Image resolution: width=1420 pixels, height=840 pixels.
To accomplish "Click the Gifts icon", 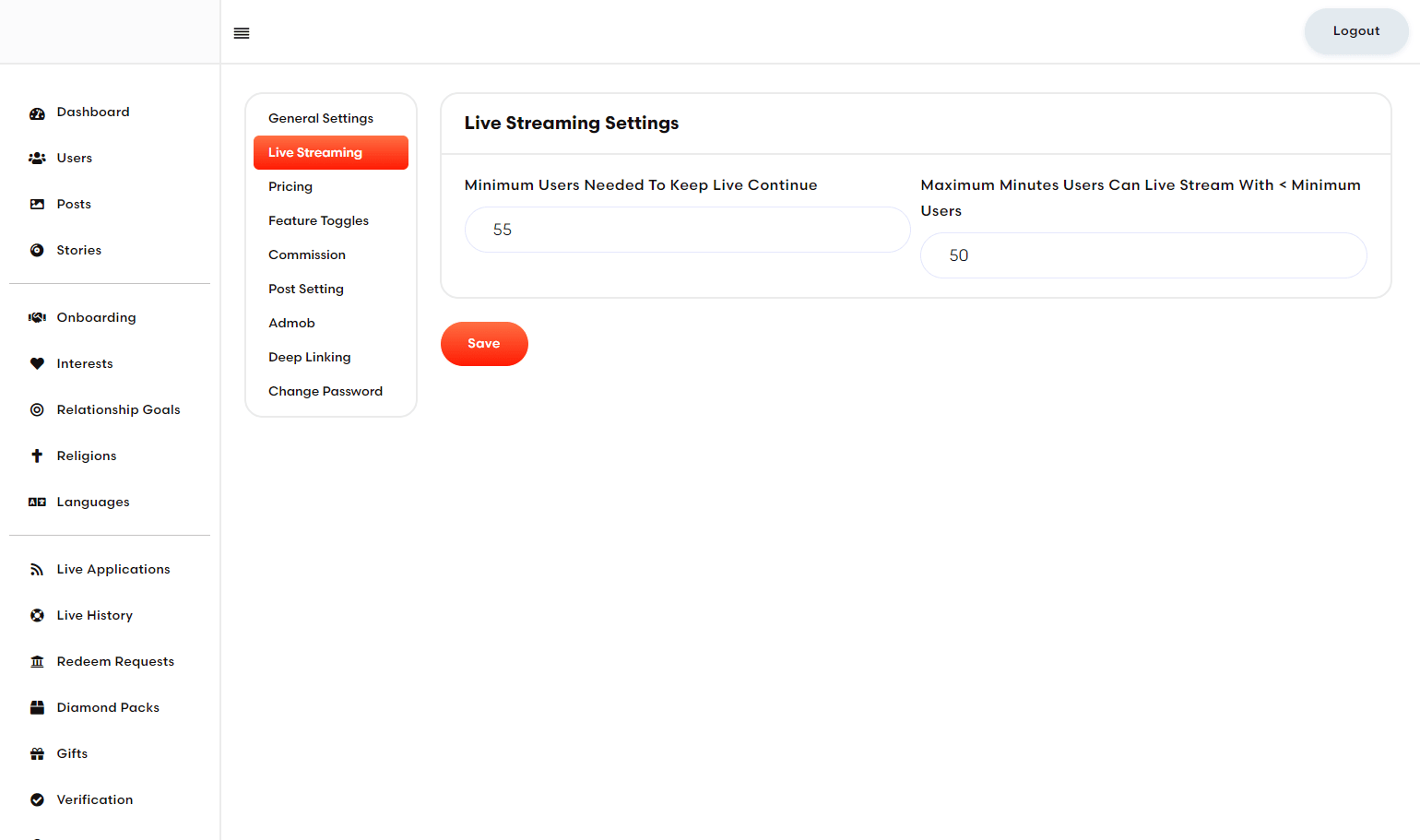I will coord(37,754).
